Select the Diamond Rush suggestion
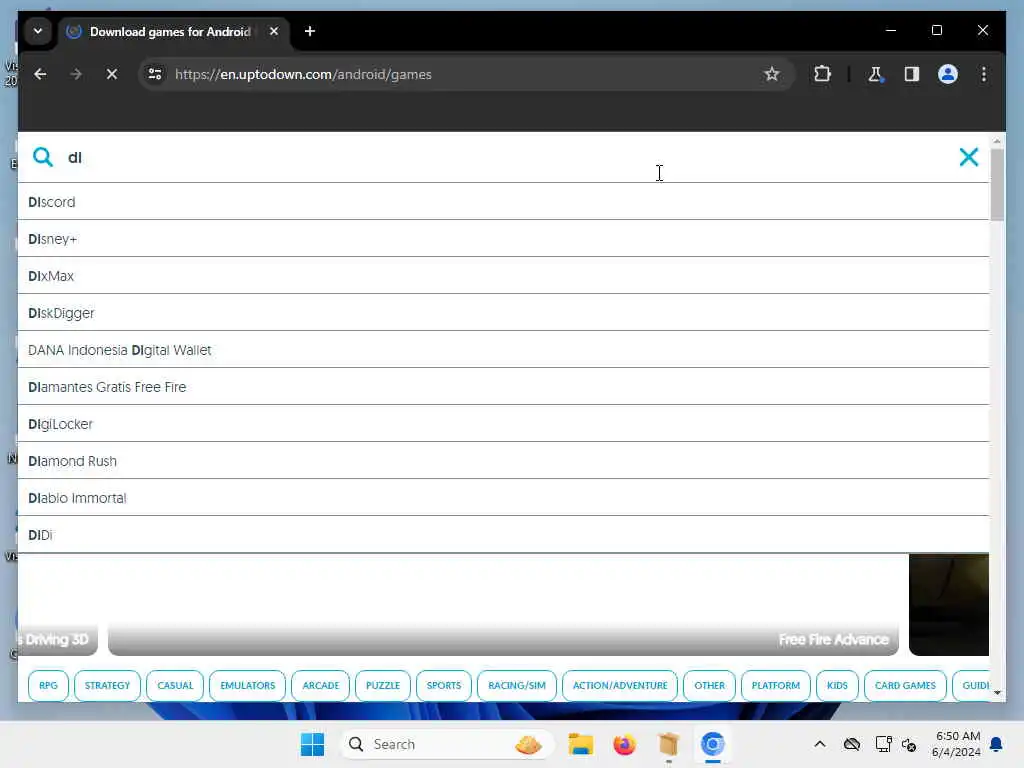 tap(503, 461)
